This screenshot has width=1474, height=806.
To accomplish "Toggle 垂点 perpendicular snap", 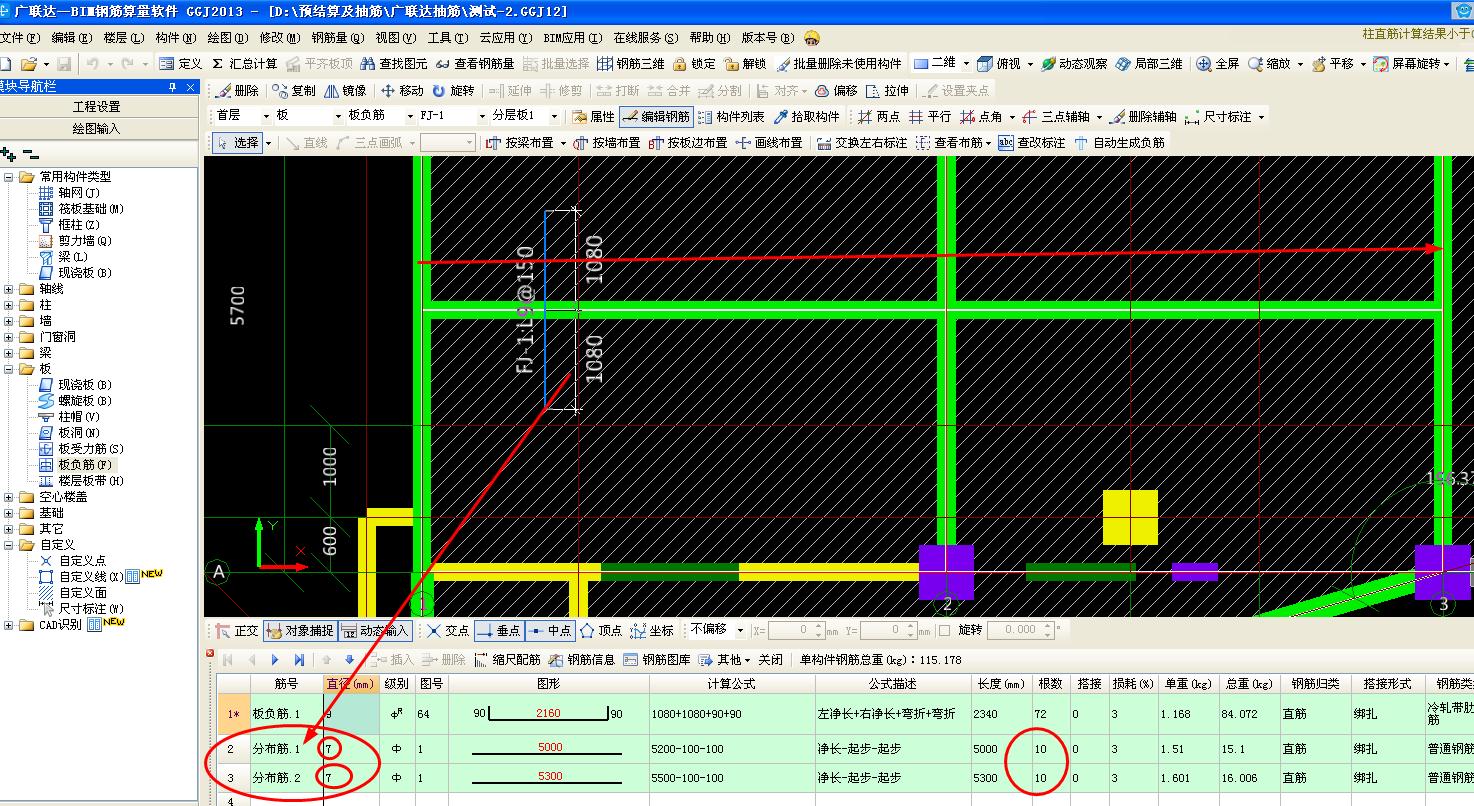I will tap(499, 631).
